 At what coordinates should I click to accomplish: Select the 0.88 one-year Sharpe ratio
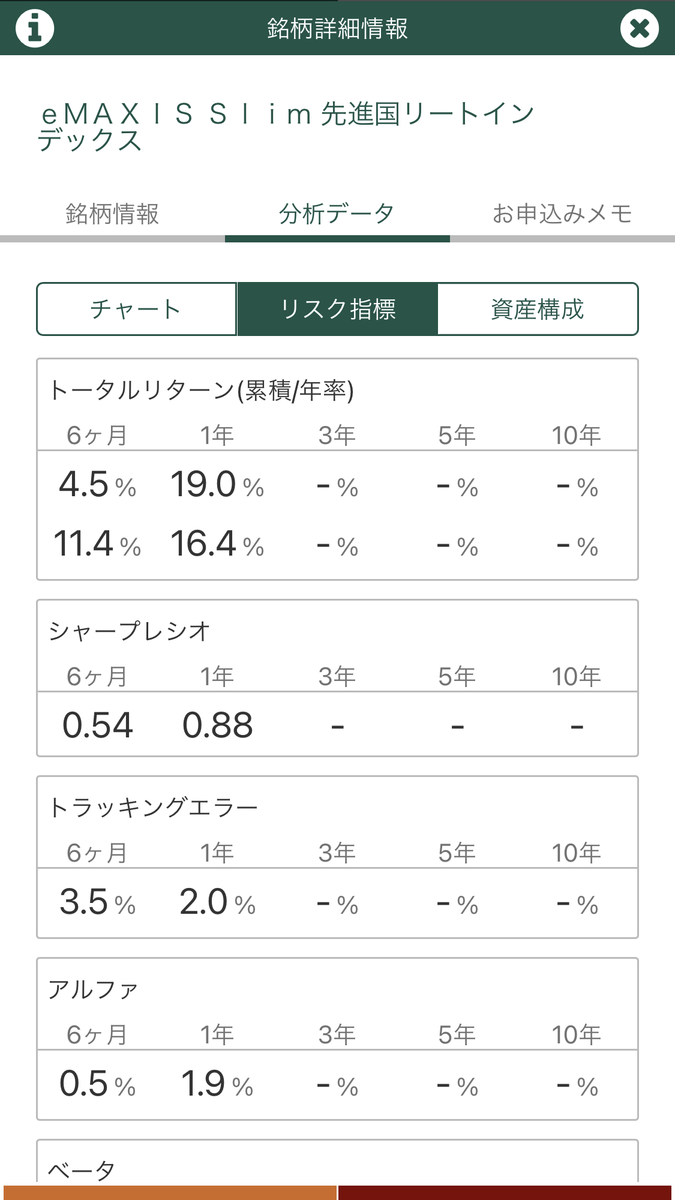coord(217,725)
